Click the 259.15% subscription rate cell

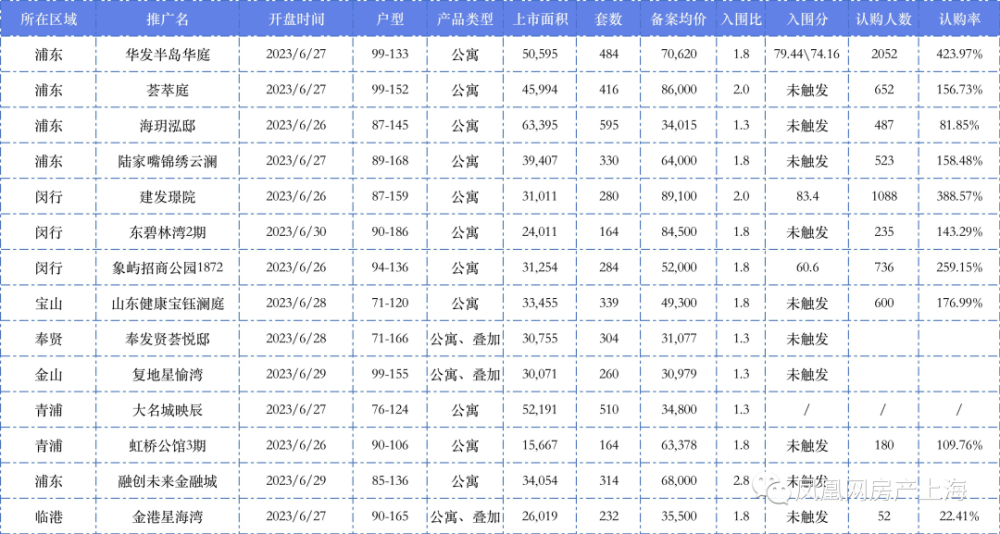click(x=959, y=269)
